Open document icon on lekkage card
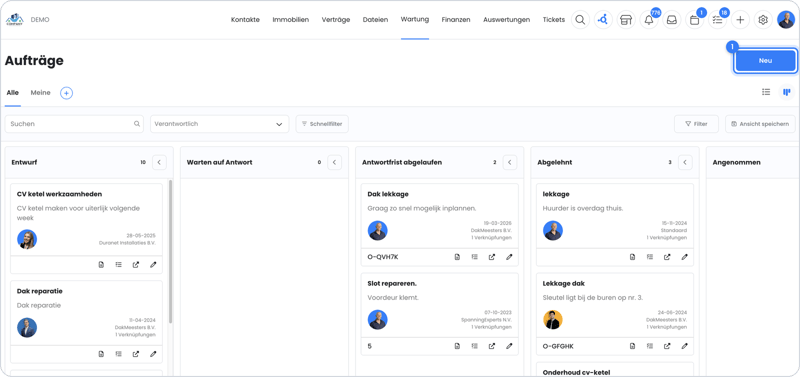Viewport: 800px width, 377px height. pyautogui.click(x=632, y=257)
